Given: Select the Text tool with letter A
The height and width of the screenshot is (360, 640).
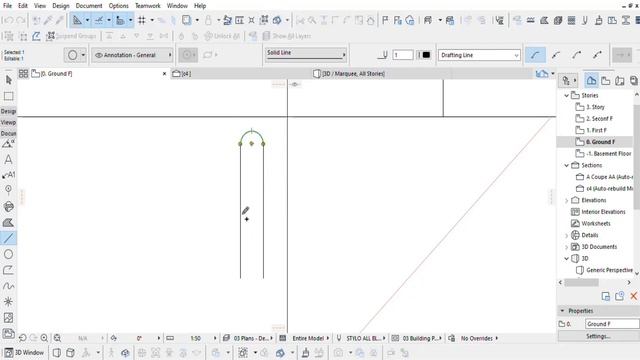Looking at the screenshot, I should (8, 160).
